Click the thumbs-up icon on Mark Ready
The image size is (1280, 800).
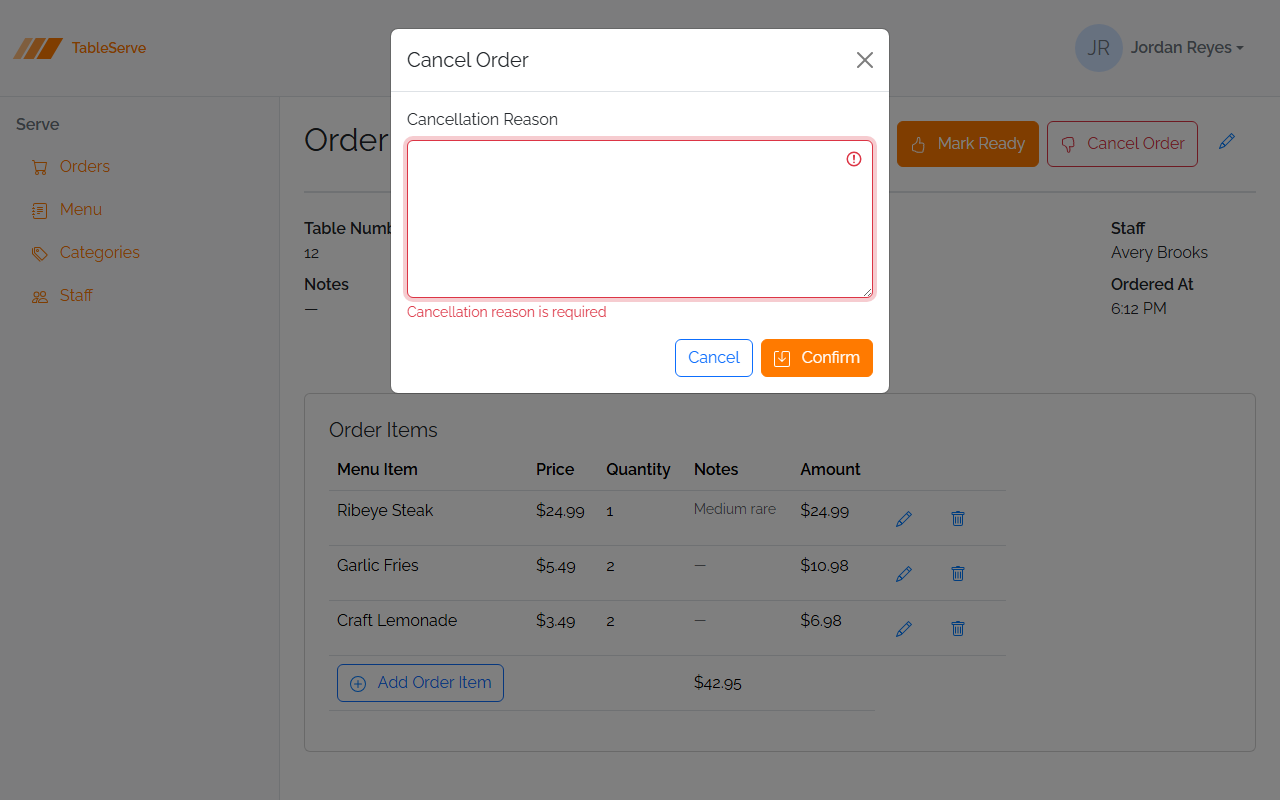918,145
